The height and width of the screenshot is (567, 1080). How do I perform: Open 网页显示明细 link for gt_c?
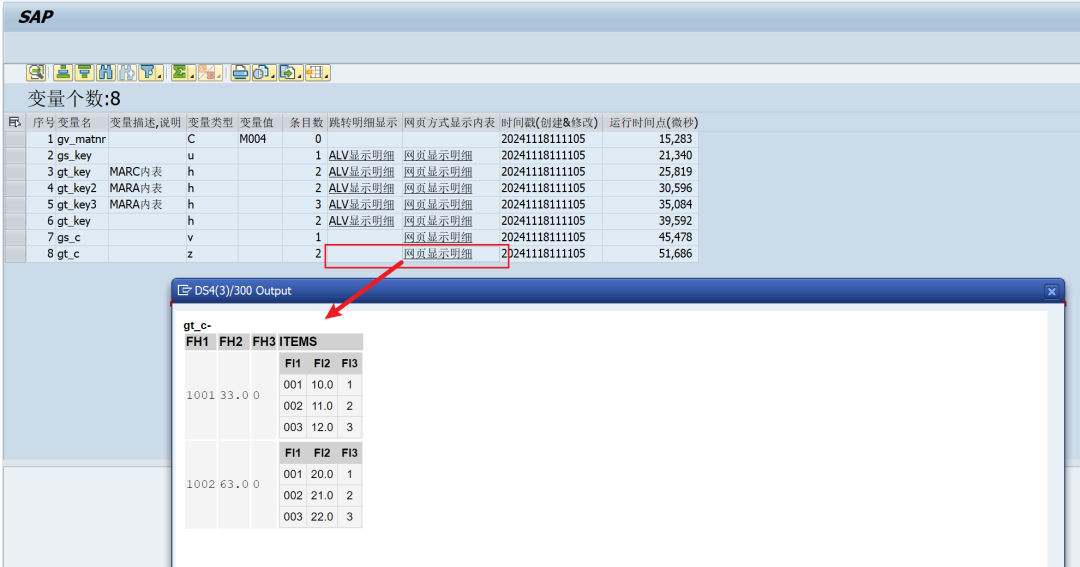[438, 254]
